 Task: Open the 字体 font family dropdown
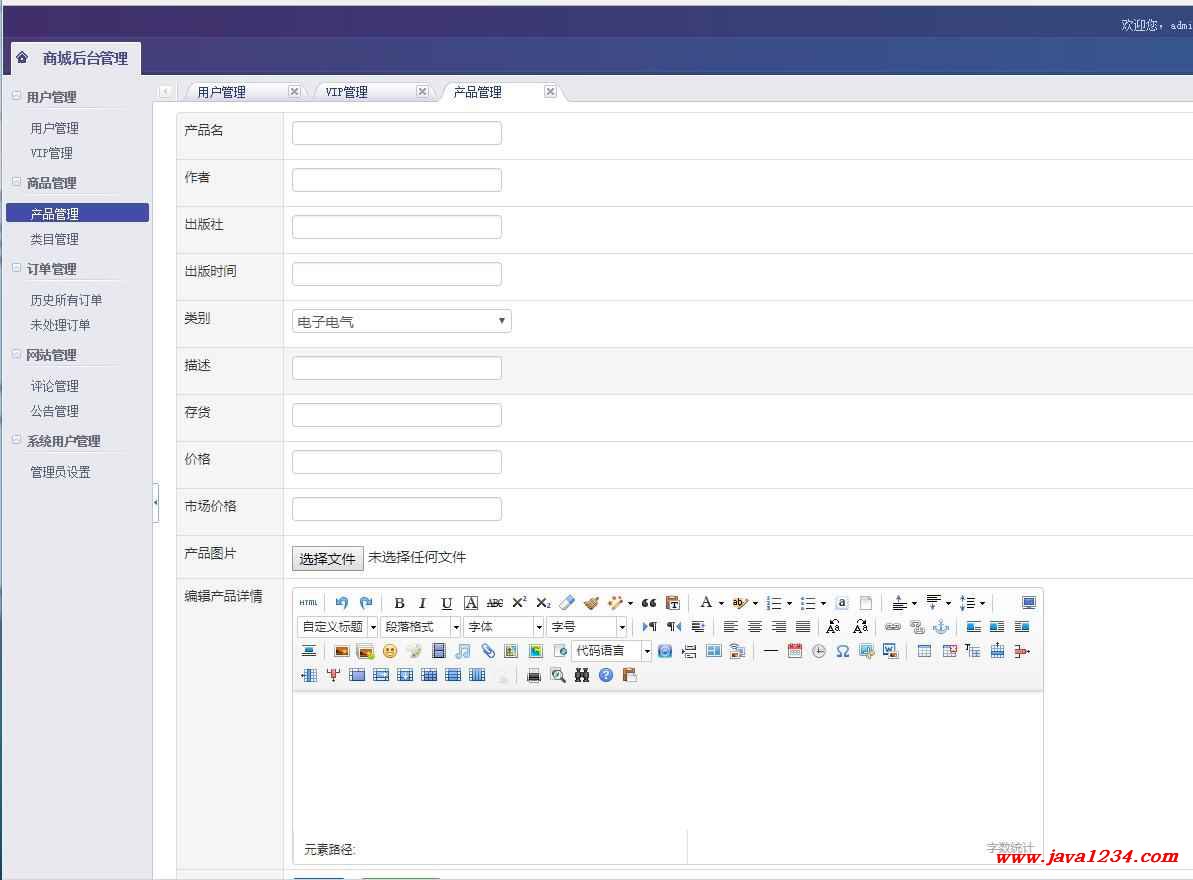[538, 627]
